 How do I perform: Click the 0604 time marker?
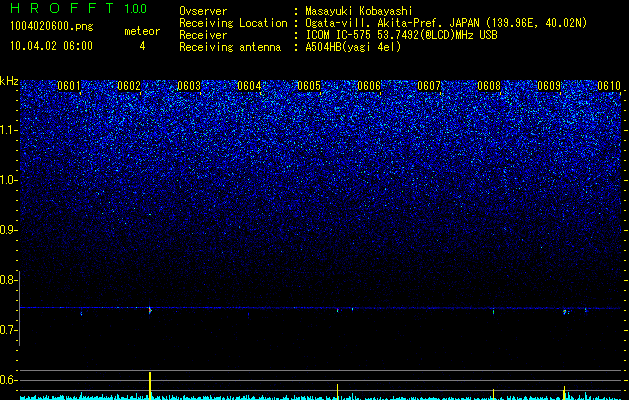click(x=249, y=86)
